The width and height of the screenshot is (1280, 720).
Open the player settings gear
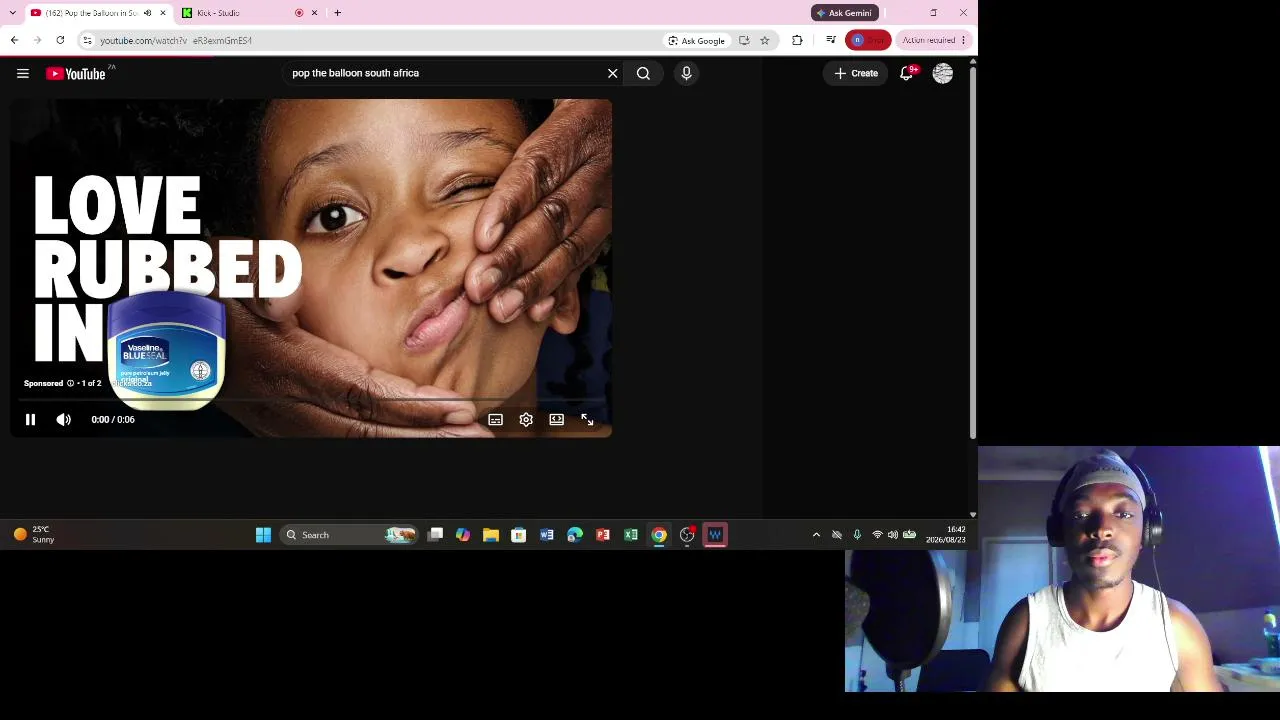(526, 420)
